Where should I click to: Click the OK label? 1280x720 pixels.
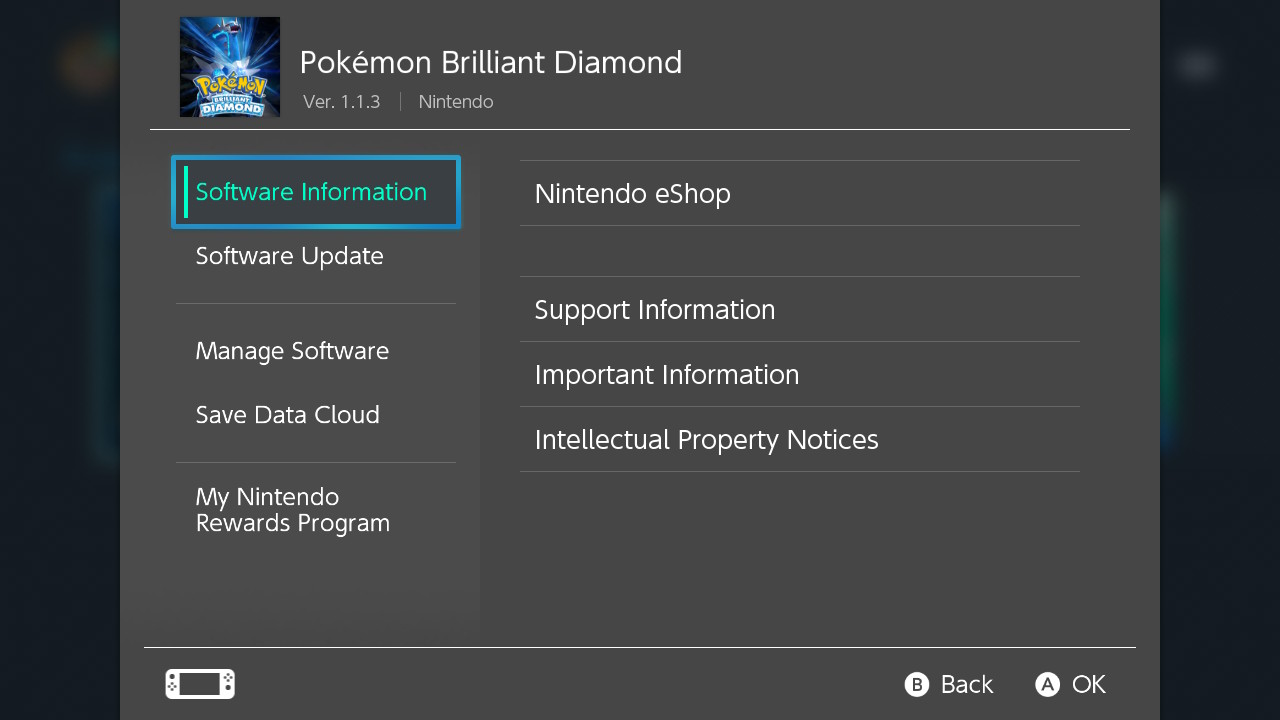tap(1089, 684)
